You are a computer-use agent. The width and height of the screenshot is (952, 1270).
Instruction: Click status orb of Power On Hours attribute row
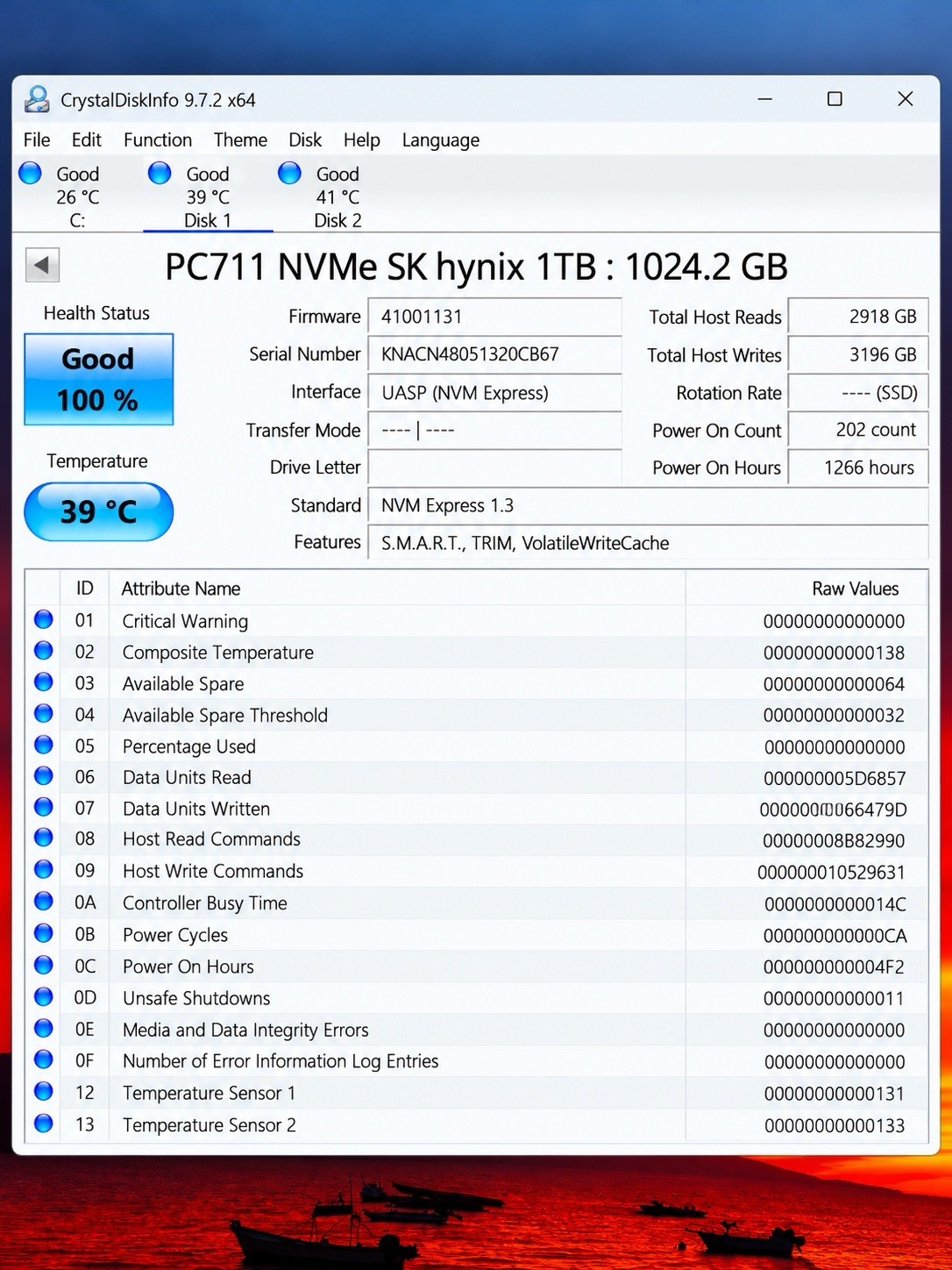pyautogui.click(x=43, y=966)
